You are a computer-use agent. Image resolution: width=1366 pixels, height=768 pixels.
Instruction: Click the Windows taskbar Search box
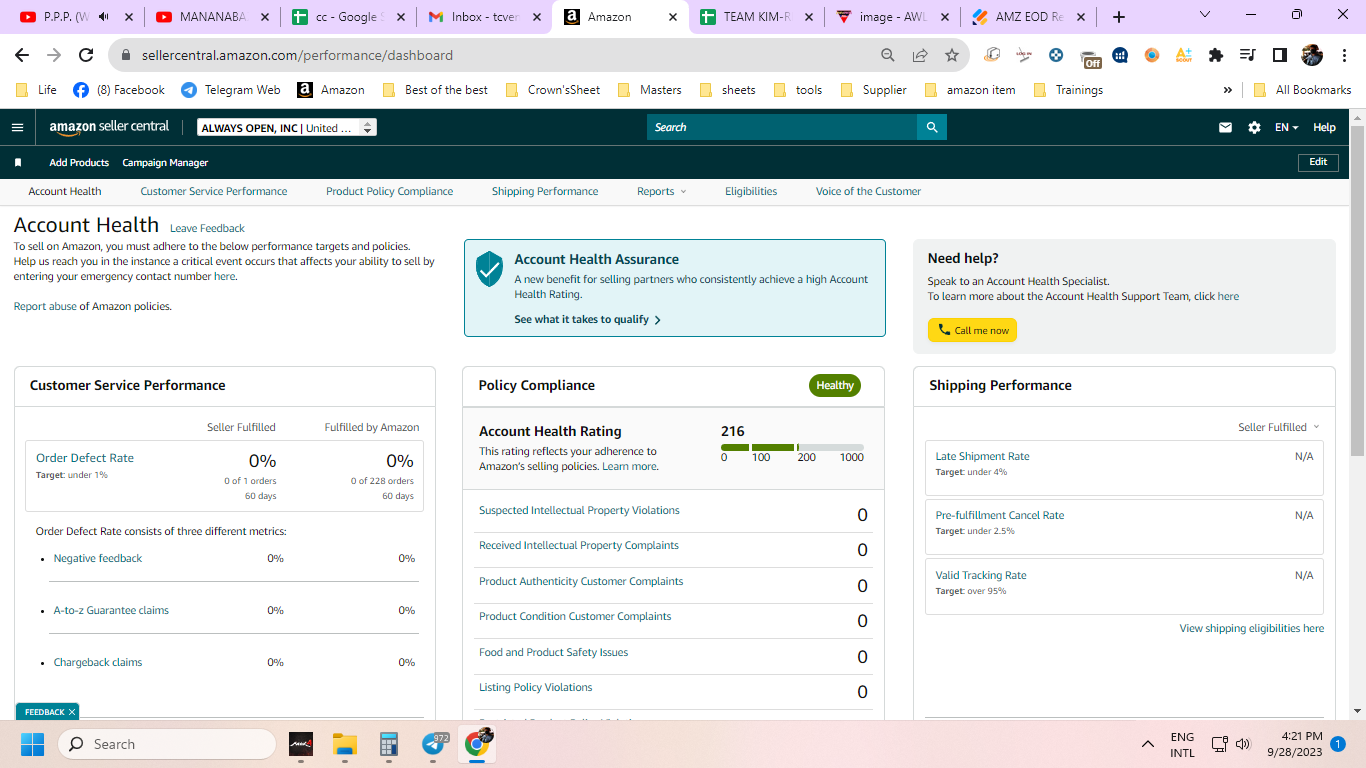166,744
